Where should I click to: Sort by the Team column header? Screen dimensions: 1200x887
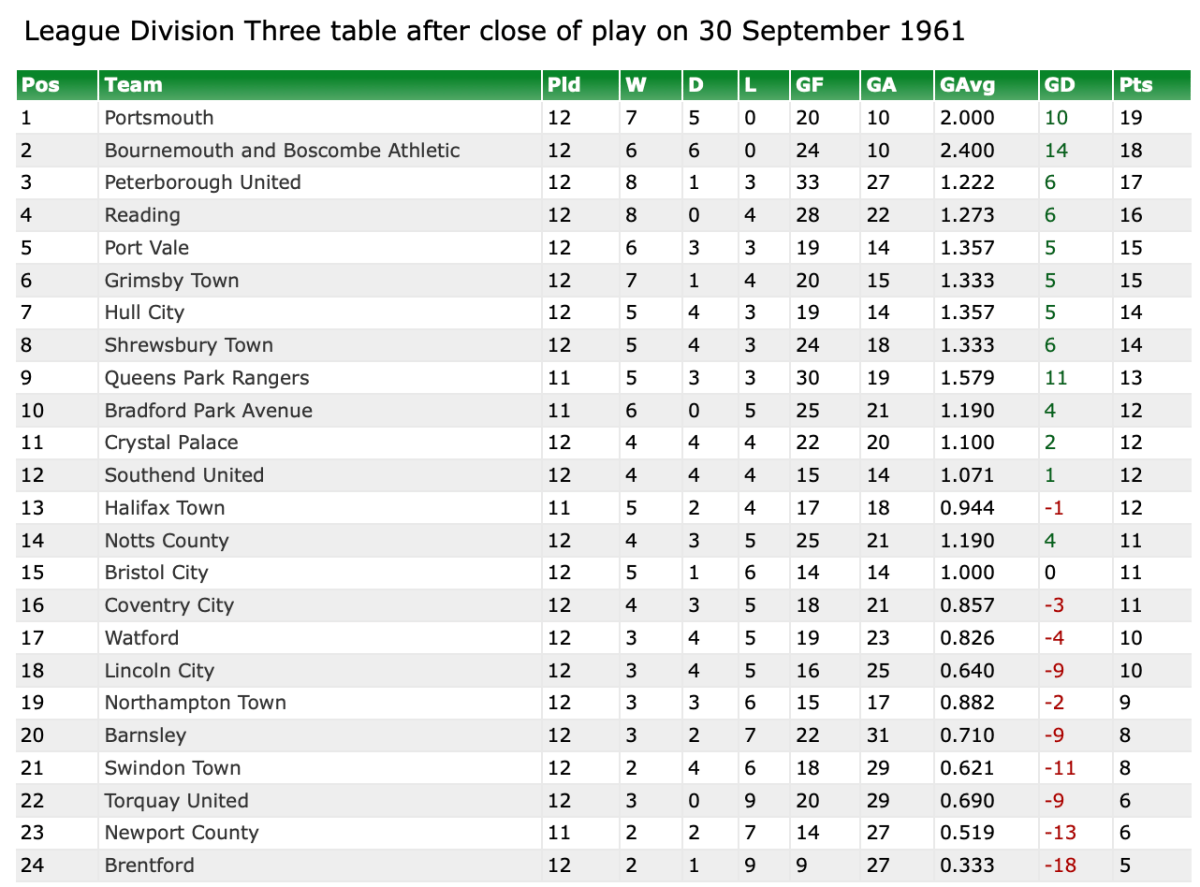coord(133,85)
